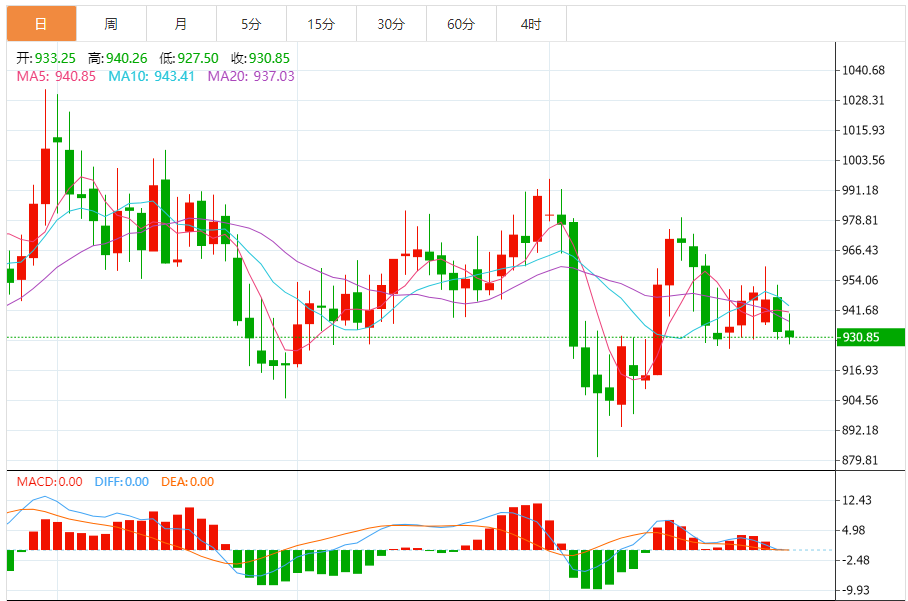Open the 60分 interval tab
The image size is (908, 601).
(x=461, y=24)
